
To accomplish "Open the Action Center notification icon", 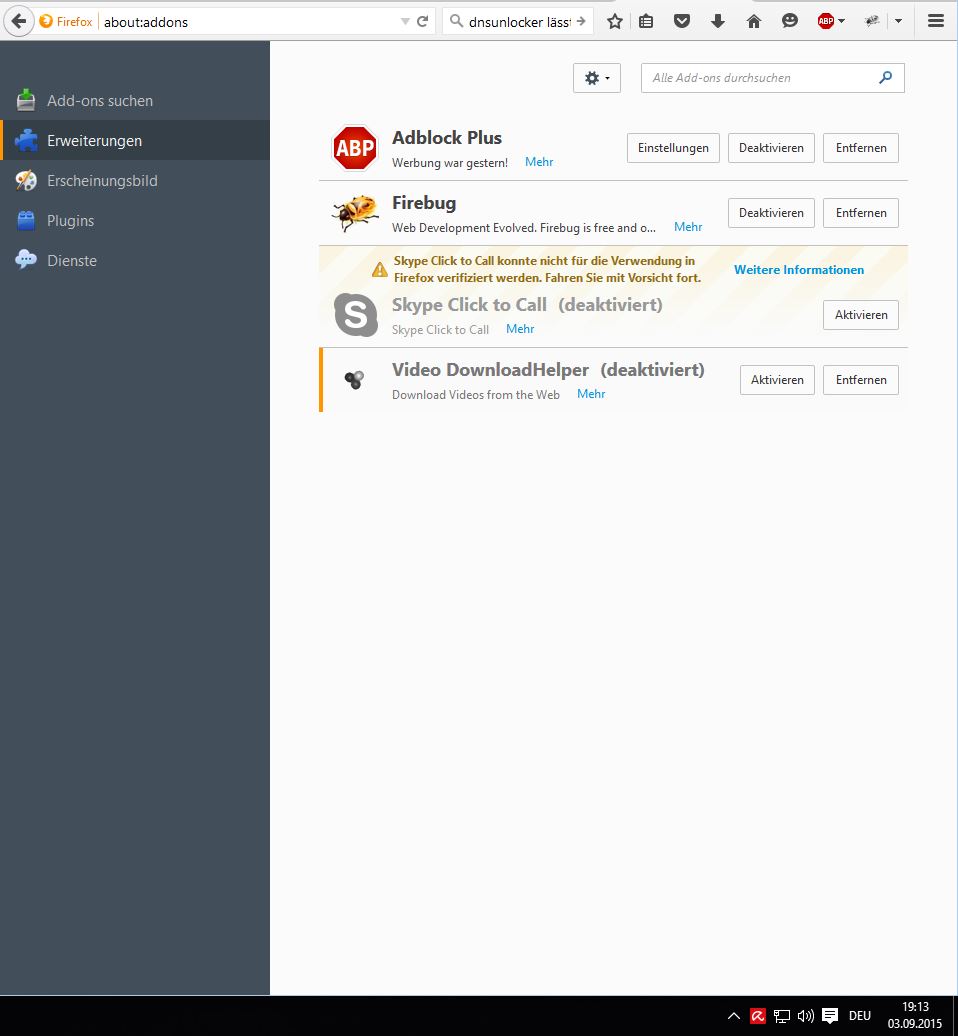I will 830,1016.
